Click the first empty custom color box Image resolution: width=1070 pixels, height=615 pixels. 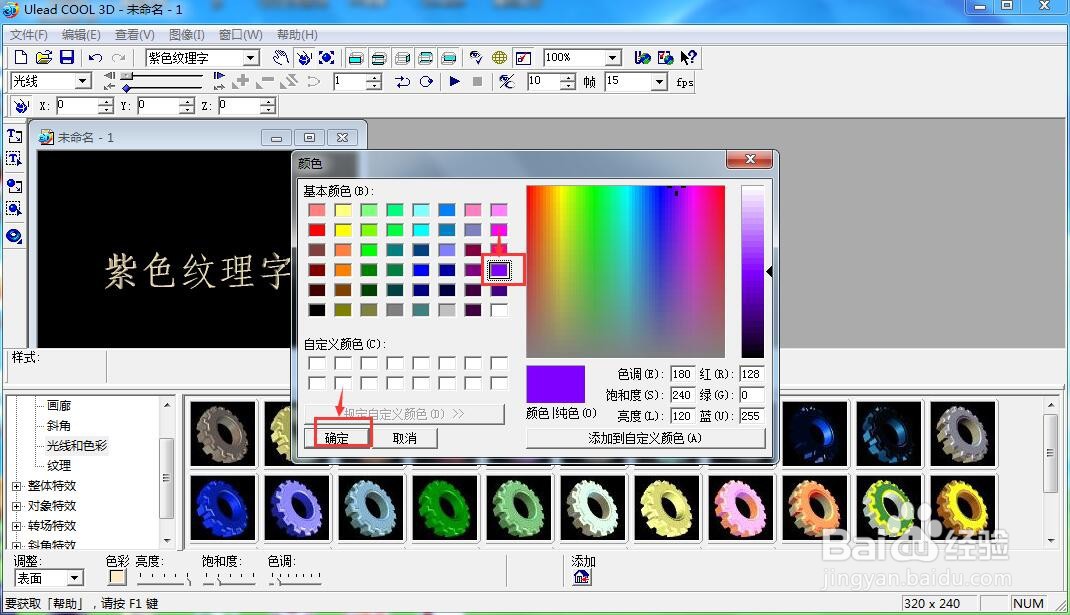(x=317, y=363)
